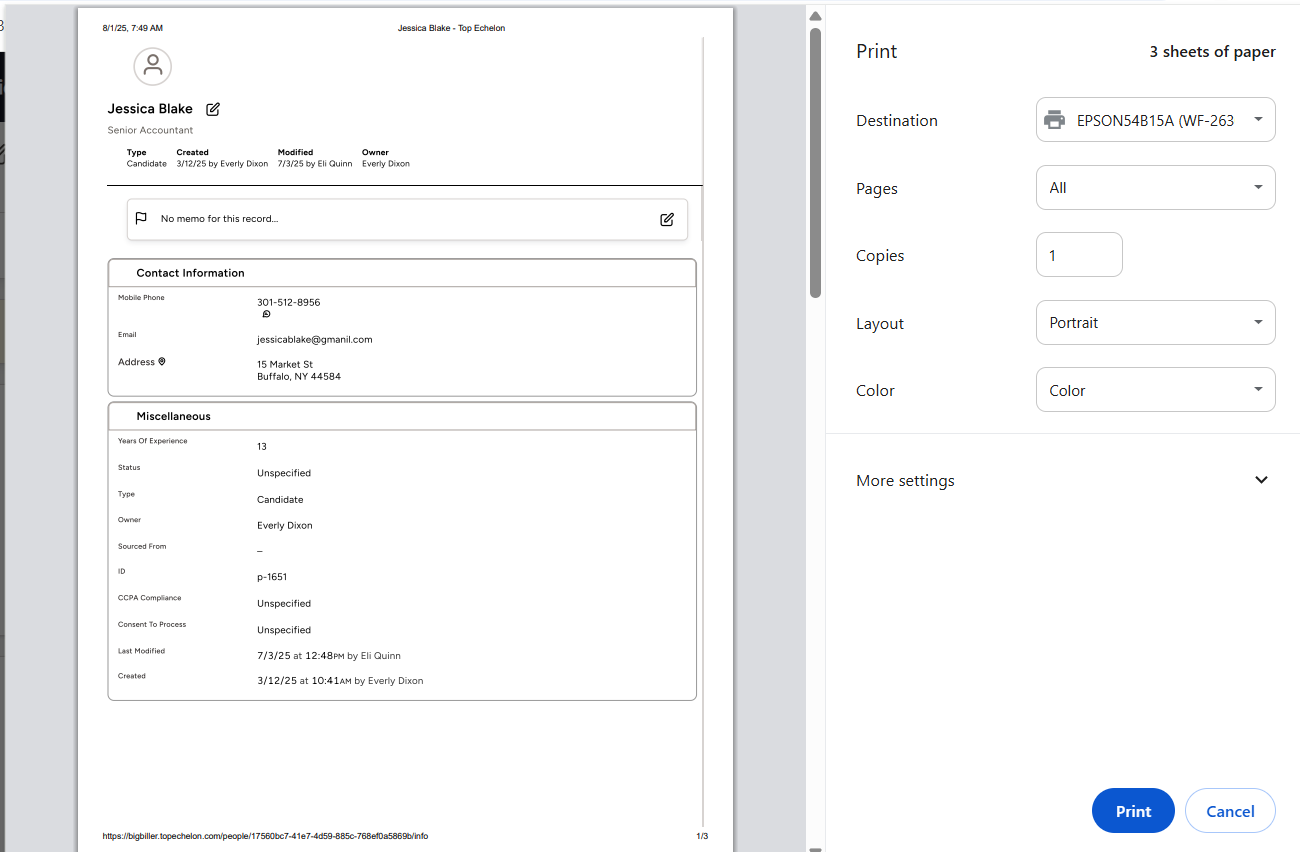The width and height of the screenshot is (1300, 852).
Task: Click the 8/1/25, 7:49 AM timestamp
Action: [x=132, y=28]
